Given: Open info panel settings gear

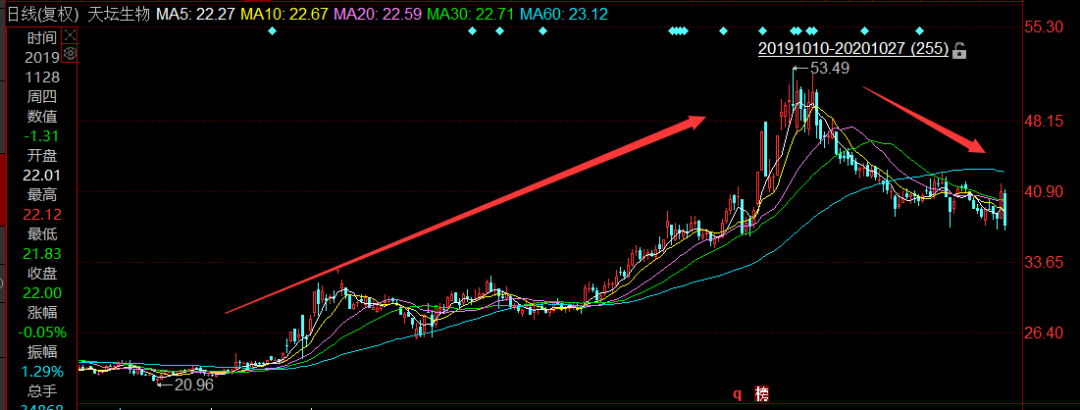Looking at the screenshot, I should 69,51.
